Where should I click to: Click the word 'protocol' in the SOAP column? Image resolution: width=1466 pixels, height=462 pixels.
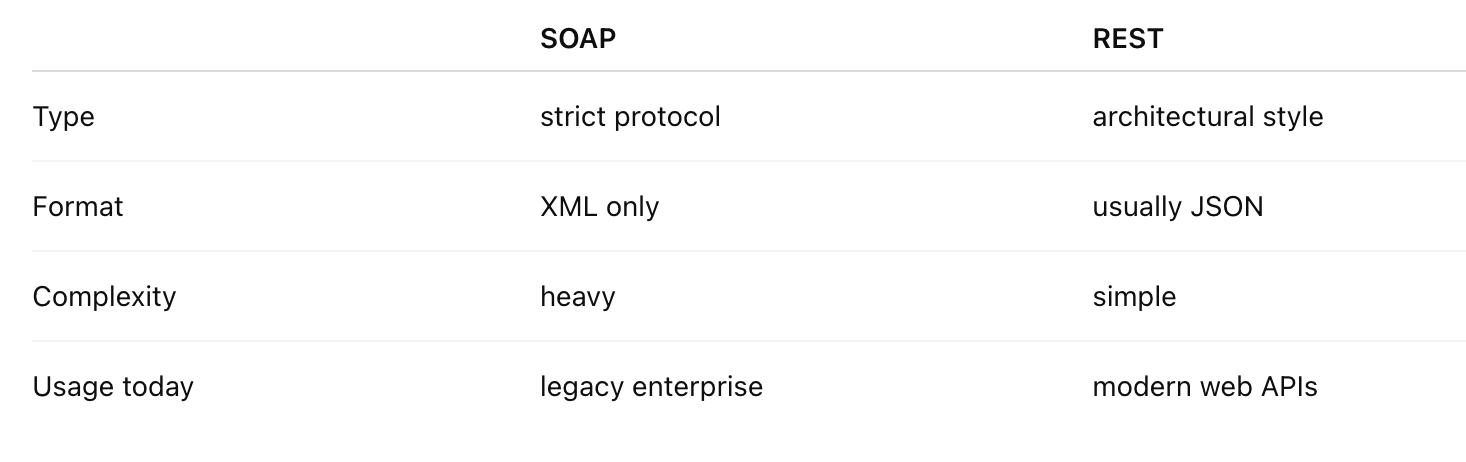click(667, 117)
